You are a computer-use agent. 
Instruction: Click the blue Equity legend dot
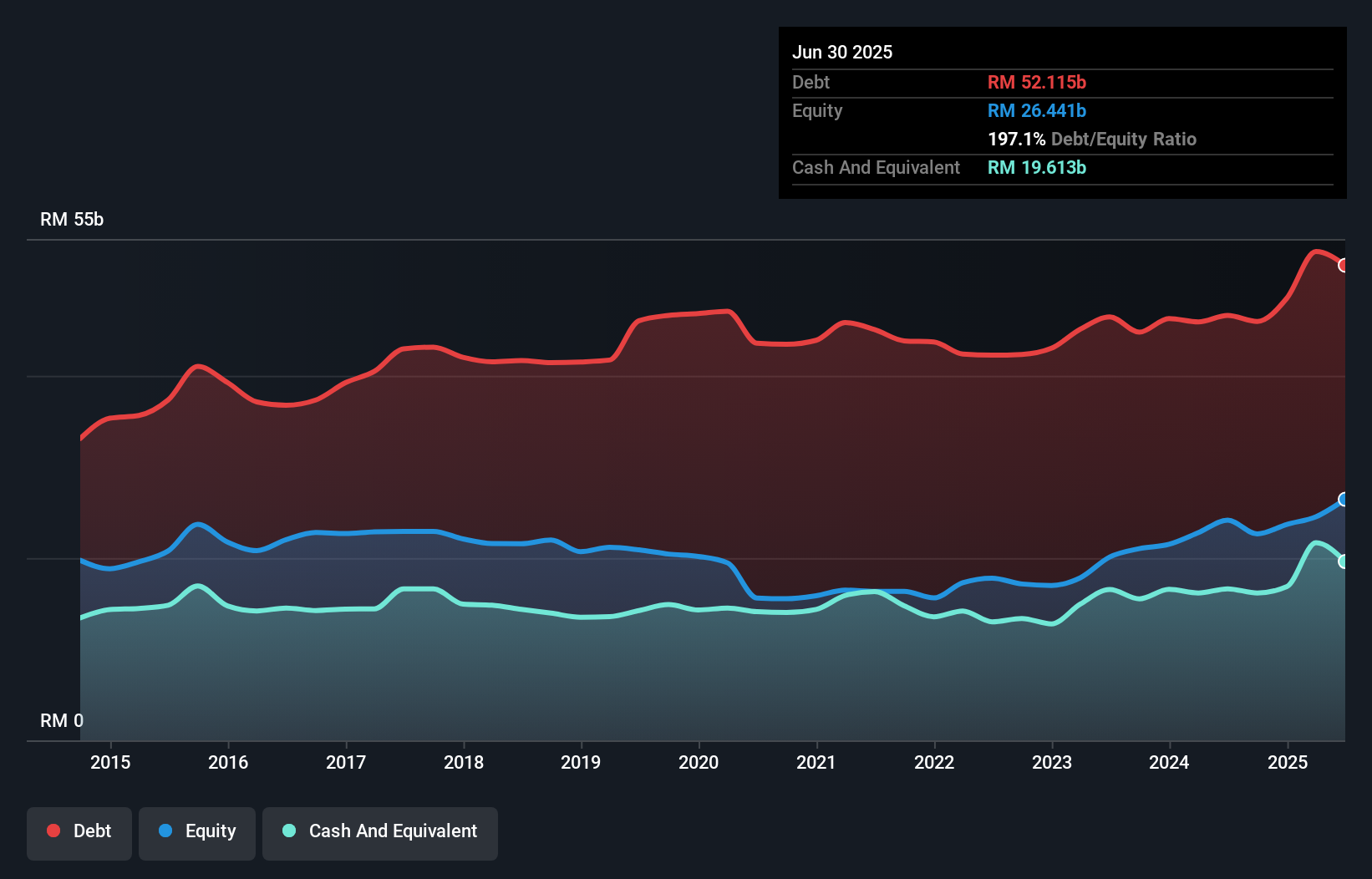point(167,831)
